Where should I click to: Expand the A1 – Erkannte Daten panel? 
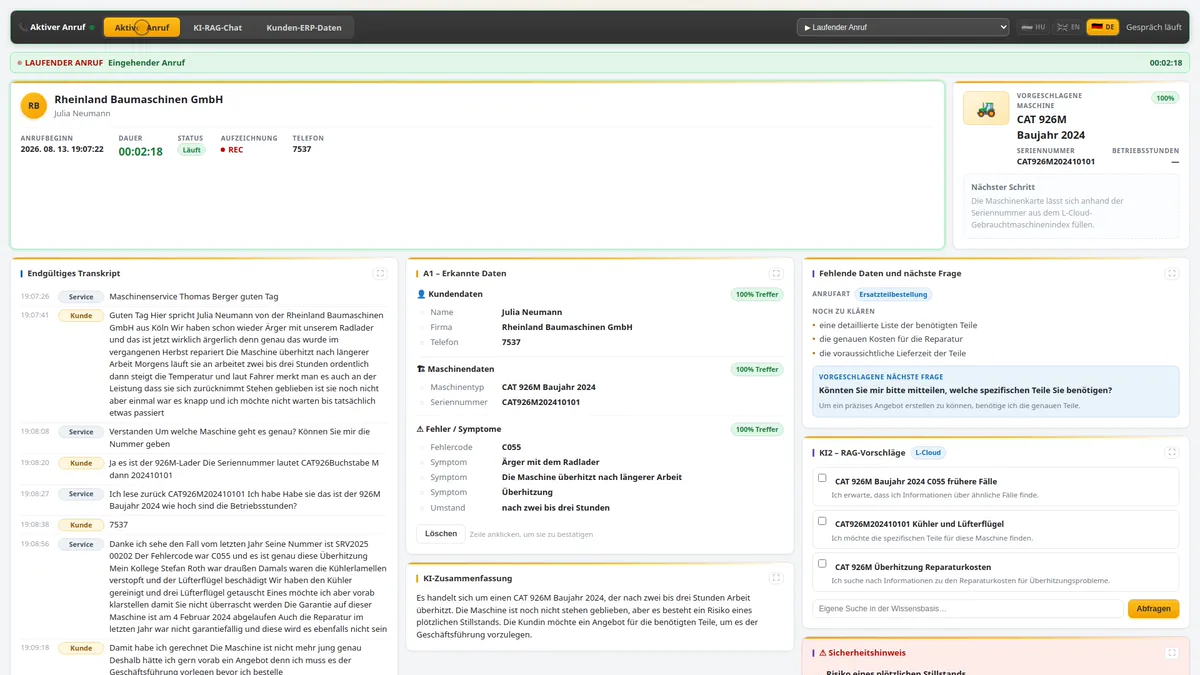click(x=776, y=273)
